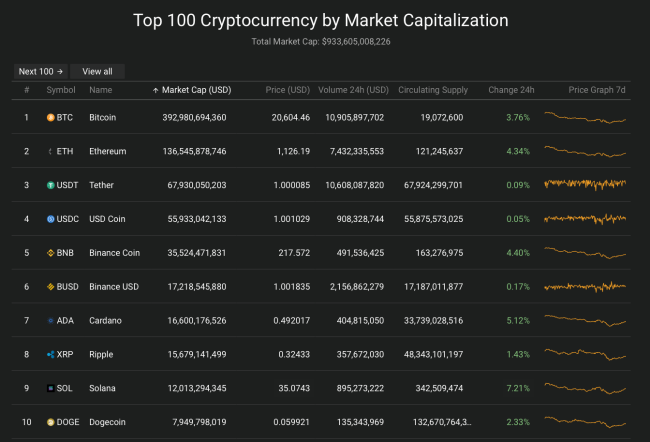This screenshot has height=442, width=650.
Task: Click the Dogecoin DOGE icon
Action: [51, 422]
